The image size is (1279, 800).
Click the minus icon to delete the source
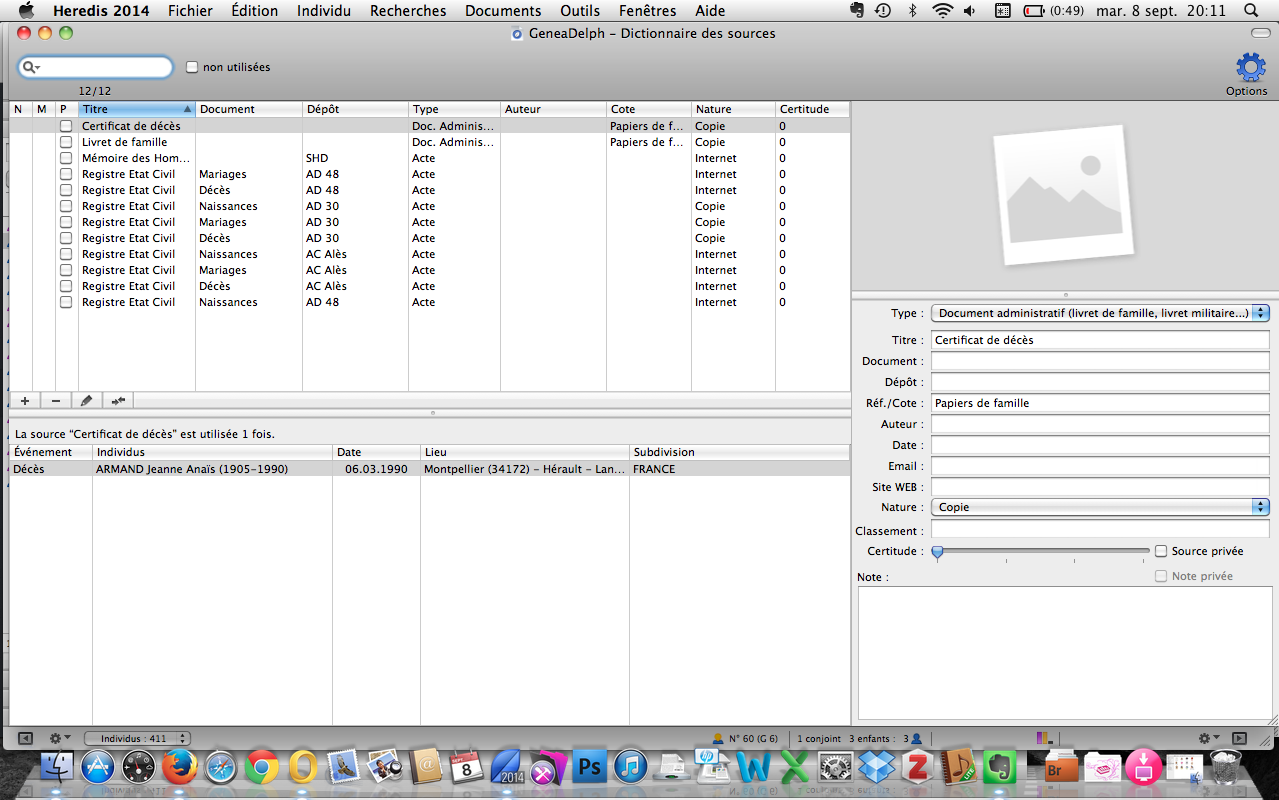tap(56, 401)
